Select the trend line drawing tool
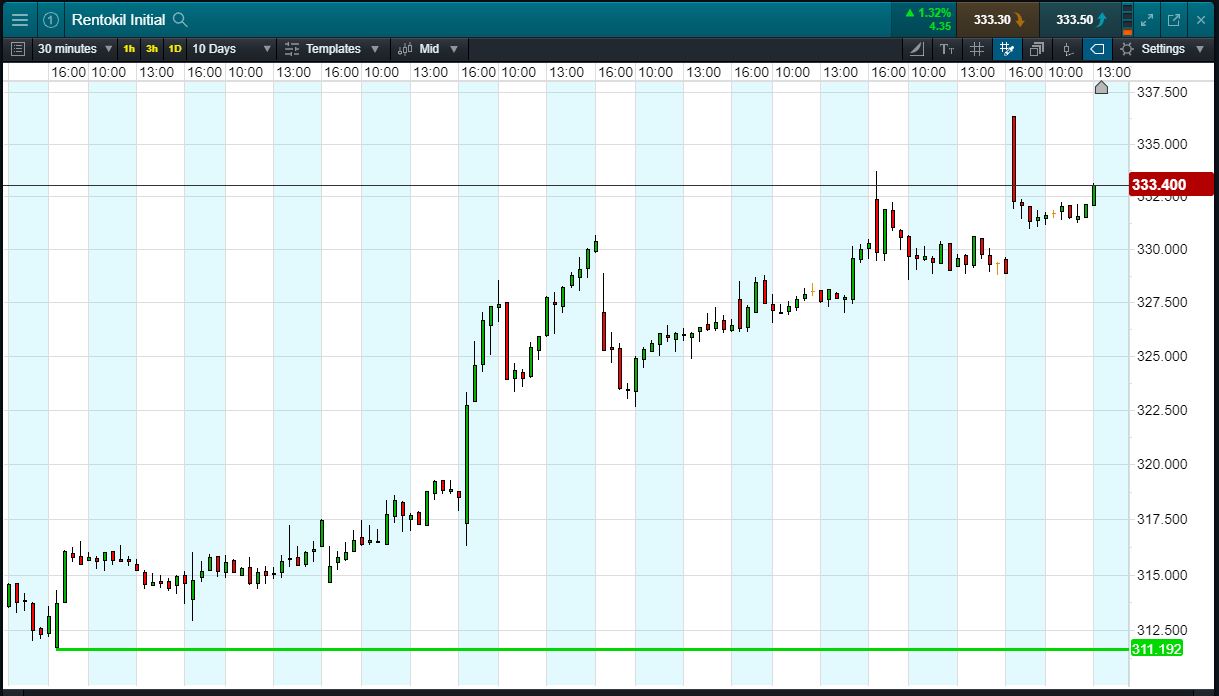This screenshot has height=696, width=1219. (x=917, y=48)
